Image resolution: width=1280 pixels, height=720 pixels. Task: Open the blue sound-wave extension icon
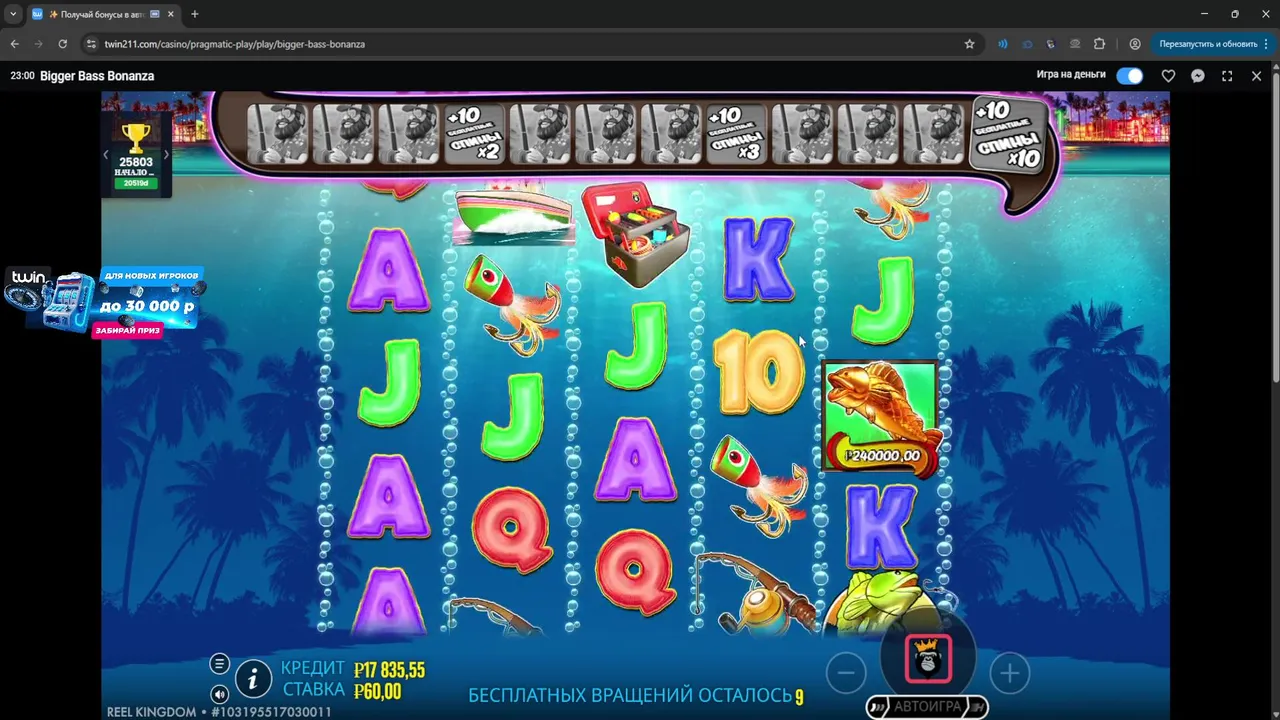1002,44
